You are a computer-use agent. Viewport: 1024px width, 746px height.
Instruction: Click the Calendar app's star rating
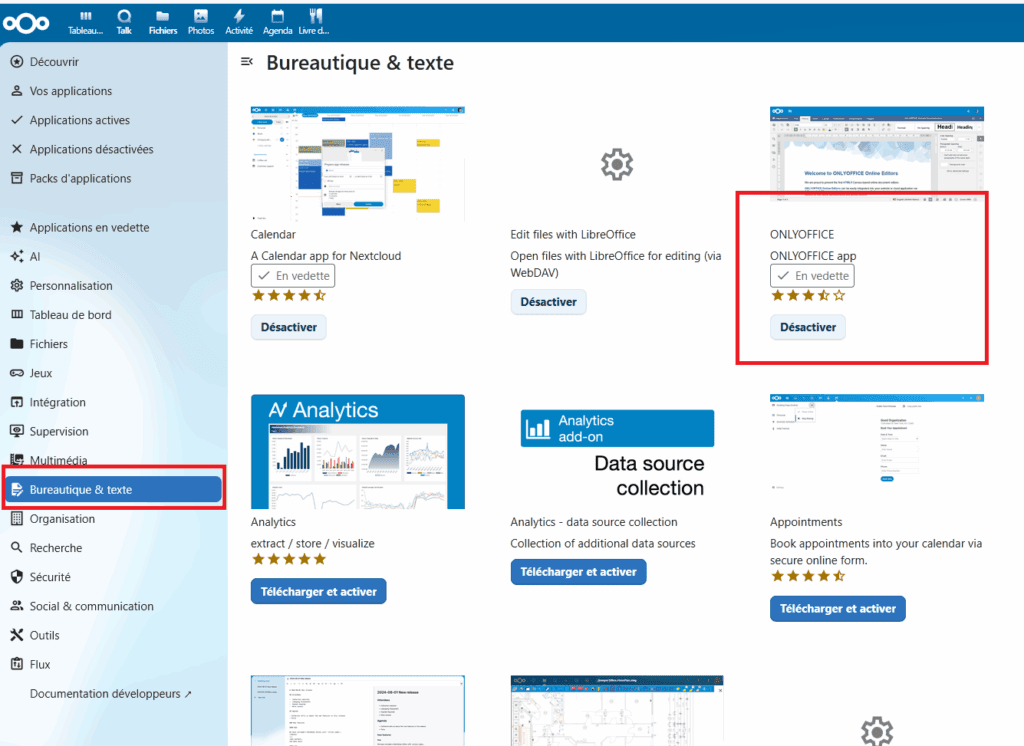[x=288, y=296]
